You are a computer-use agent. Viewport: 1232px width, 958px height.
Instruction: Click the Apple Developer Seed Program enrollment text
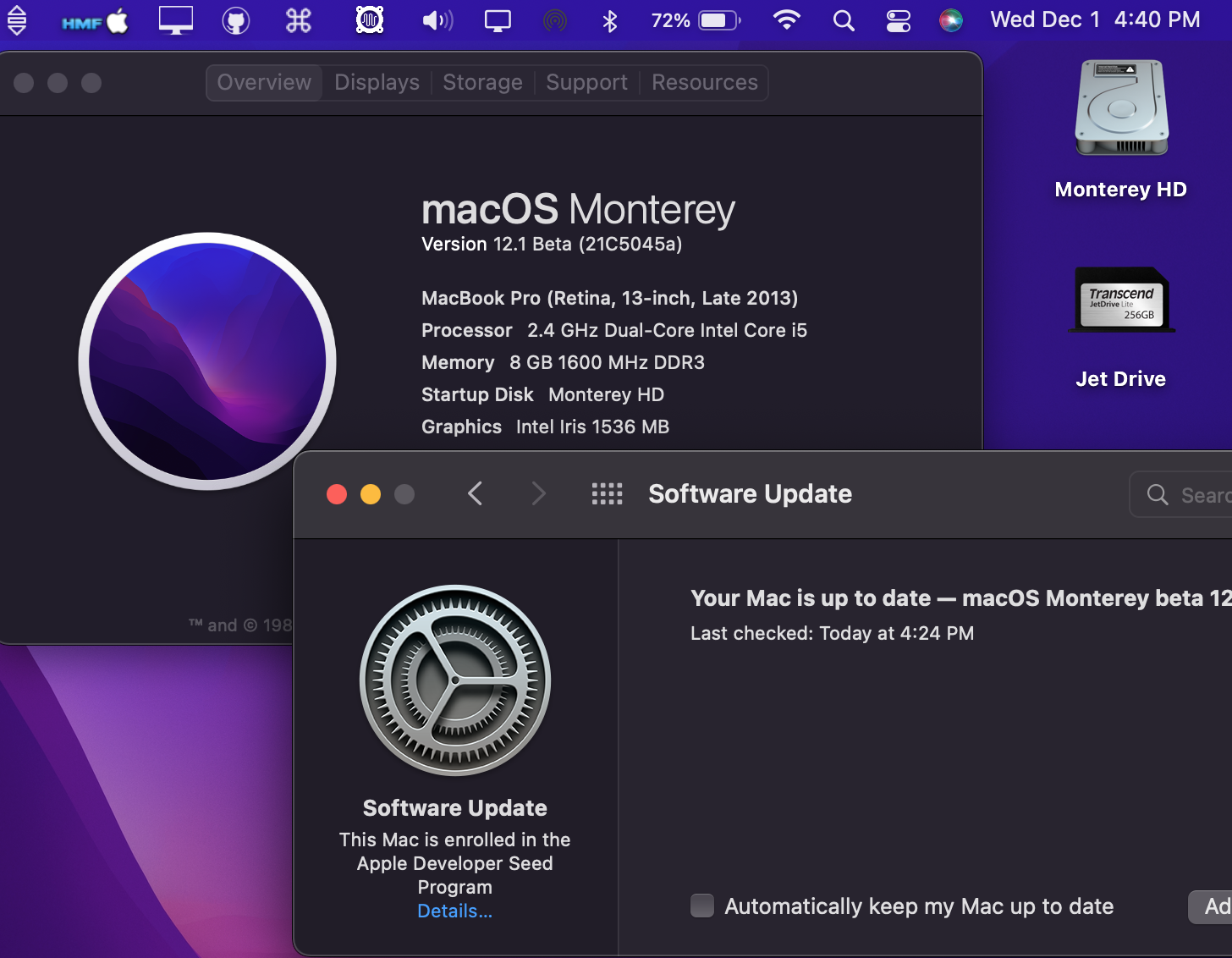tap(455, 863)
